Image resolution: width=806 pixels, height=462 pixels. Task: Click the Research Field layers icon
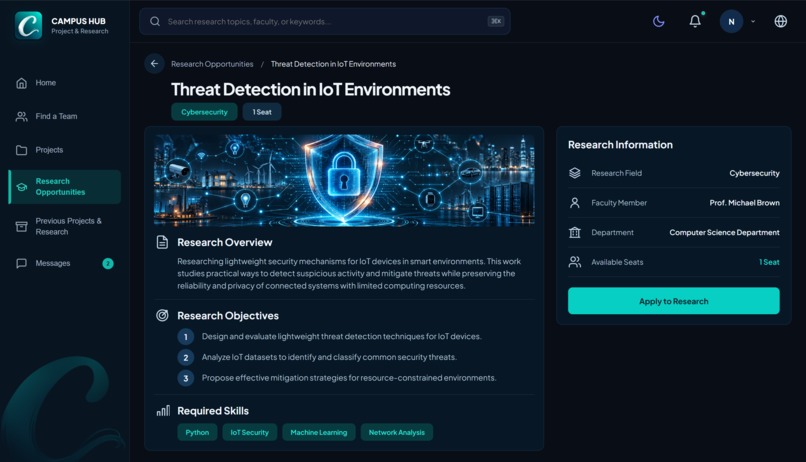tap(575, 173)
